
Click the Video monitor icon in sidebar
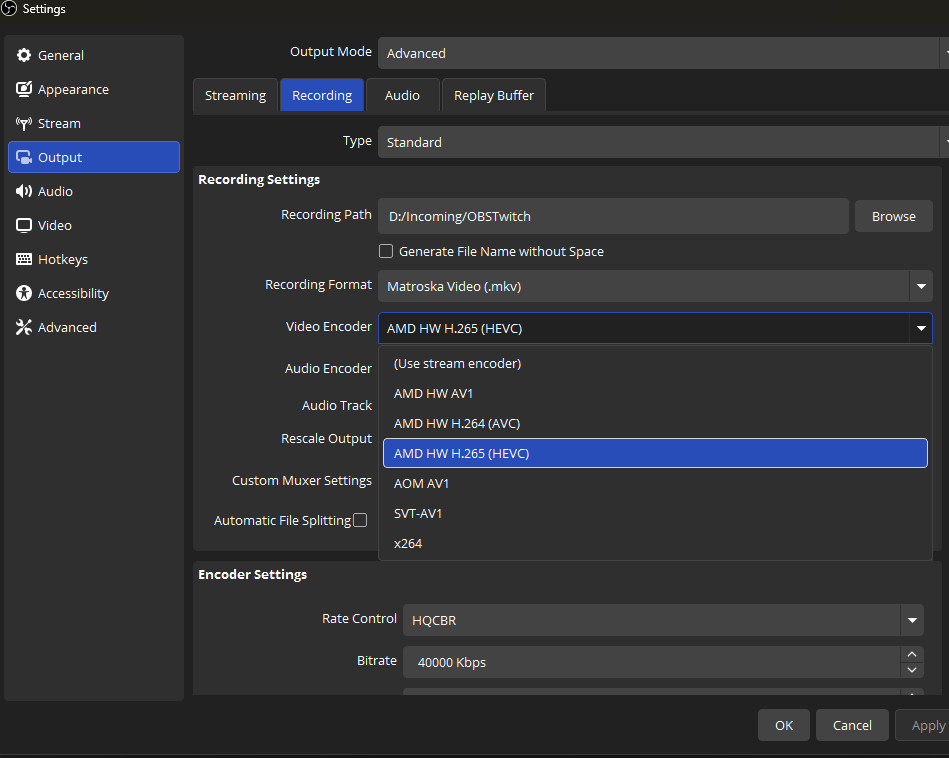tap(24, 226)
